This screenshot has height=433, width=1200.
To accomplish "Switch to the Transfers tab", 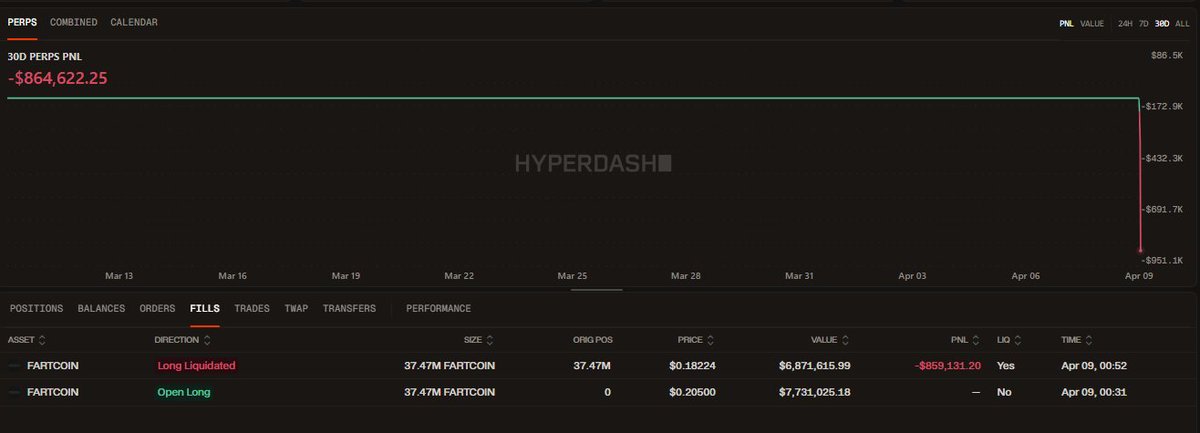I will point(349,309).
